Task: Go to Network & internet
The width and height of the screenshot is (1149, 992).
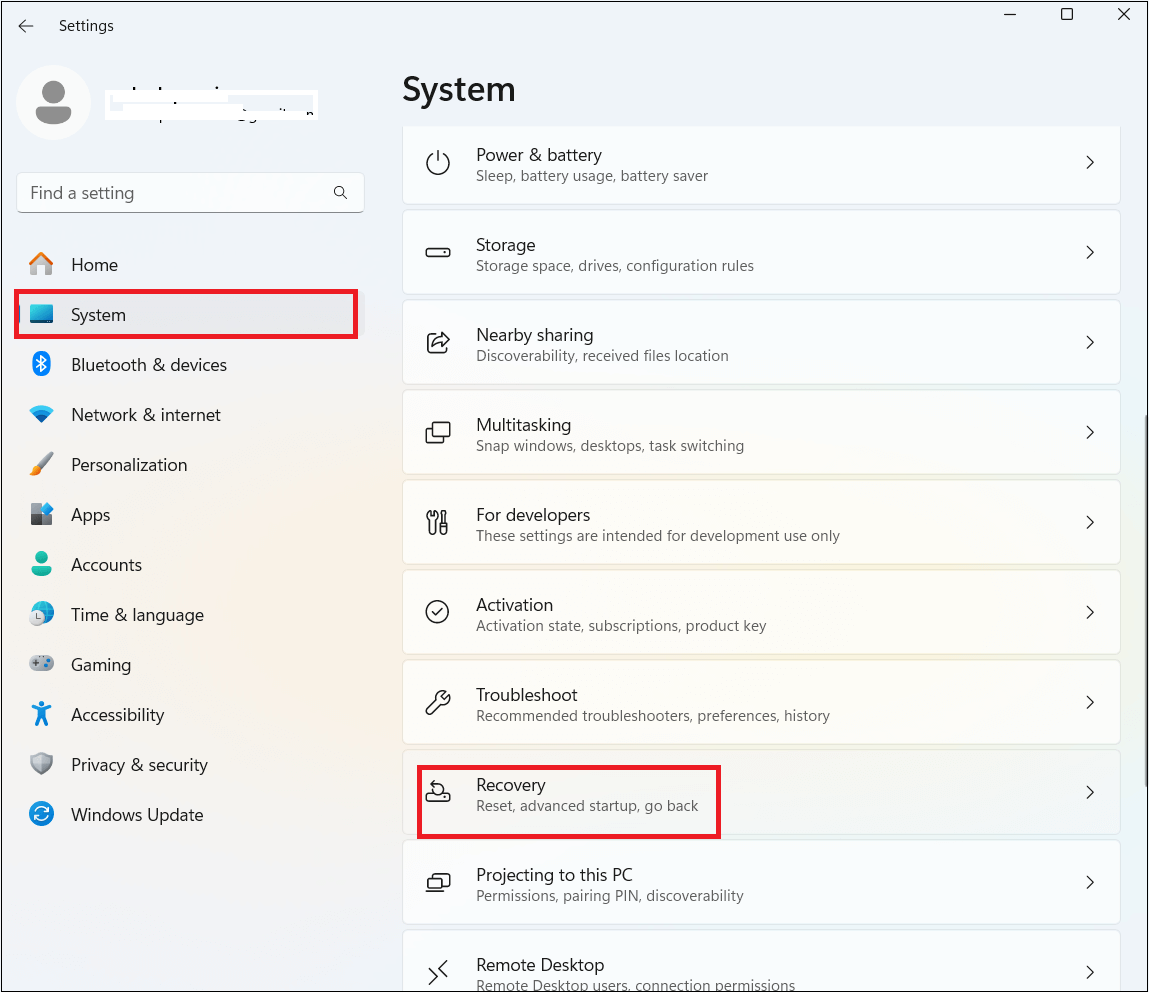Action: click(x=190, y=415)
